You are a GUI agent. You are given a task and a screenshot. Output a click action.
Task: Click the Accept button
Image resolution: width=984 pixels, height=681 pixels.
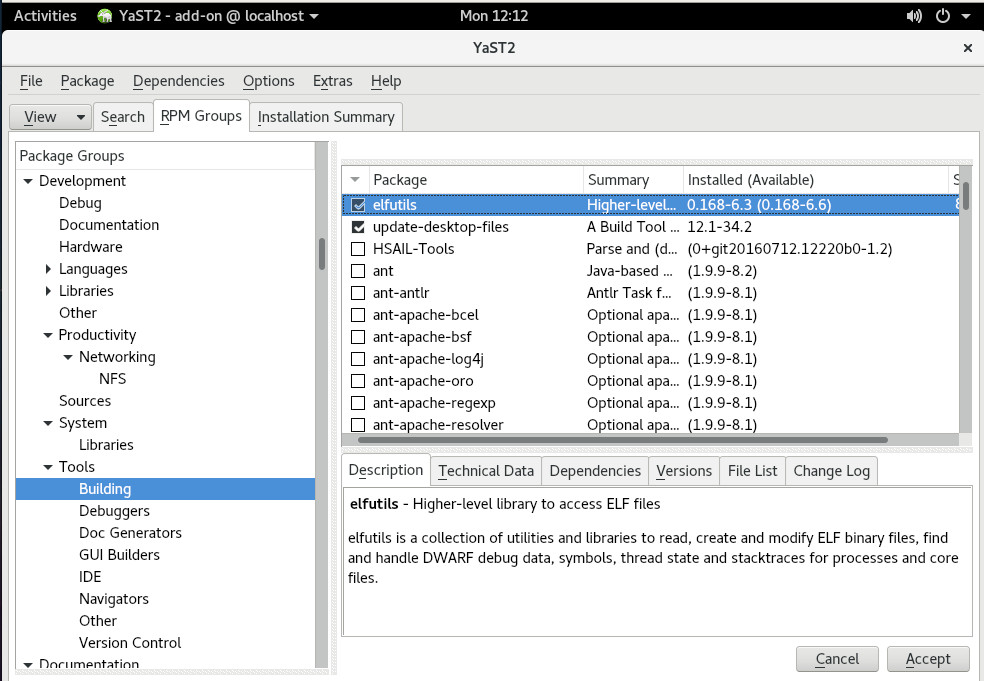coord(927,659)
